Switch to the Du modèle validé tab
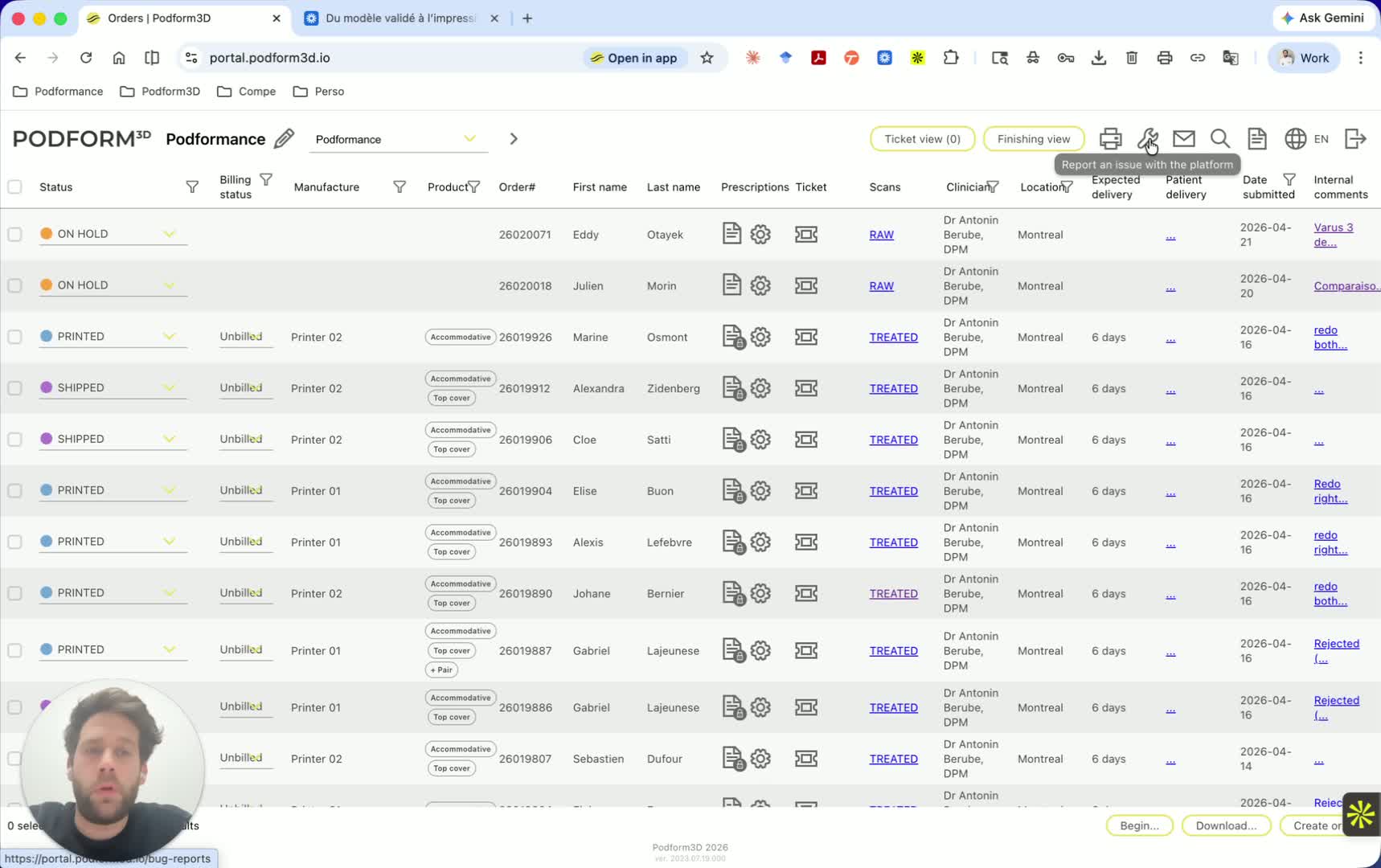 [400, 18]
